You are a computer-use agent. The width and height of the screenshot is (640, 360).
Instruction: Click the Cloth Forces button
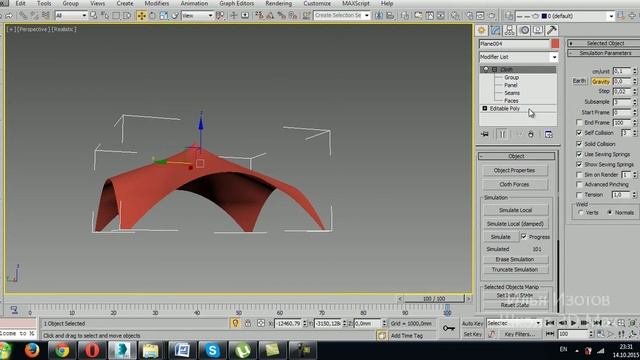pos(515,184)
